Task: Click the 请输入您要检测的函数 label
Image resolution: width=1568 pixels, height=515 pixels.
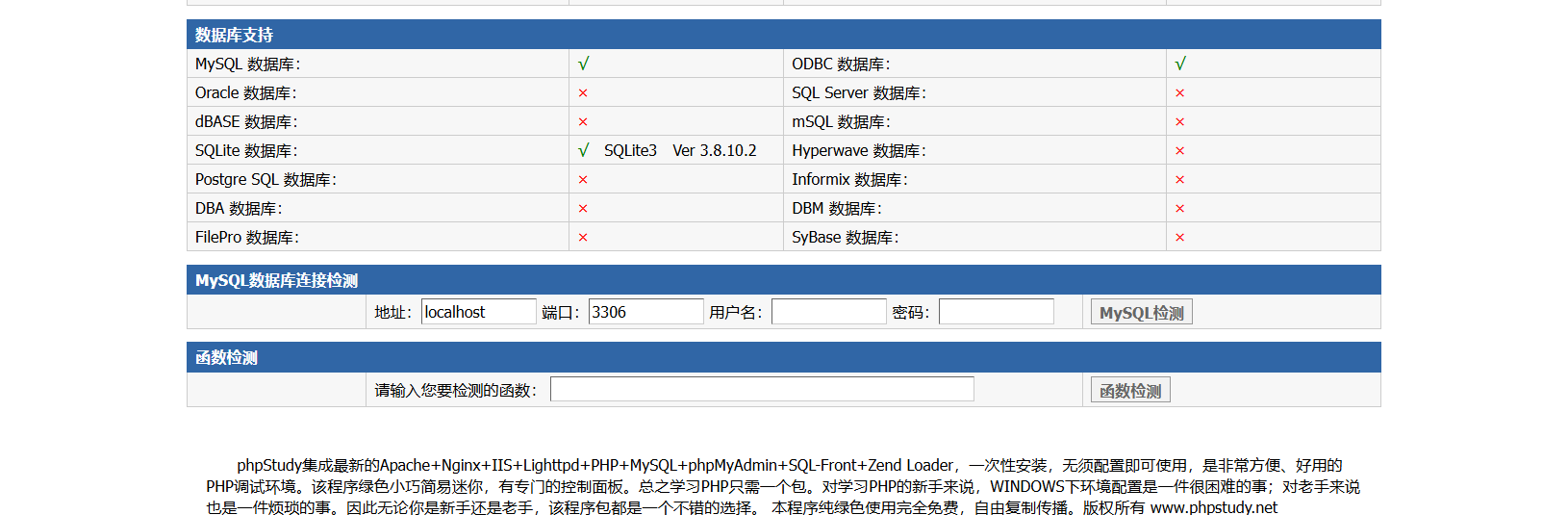Action: pyautogui.click(x=455, y=390)
